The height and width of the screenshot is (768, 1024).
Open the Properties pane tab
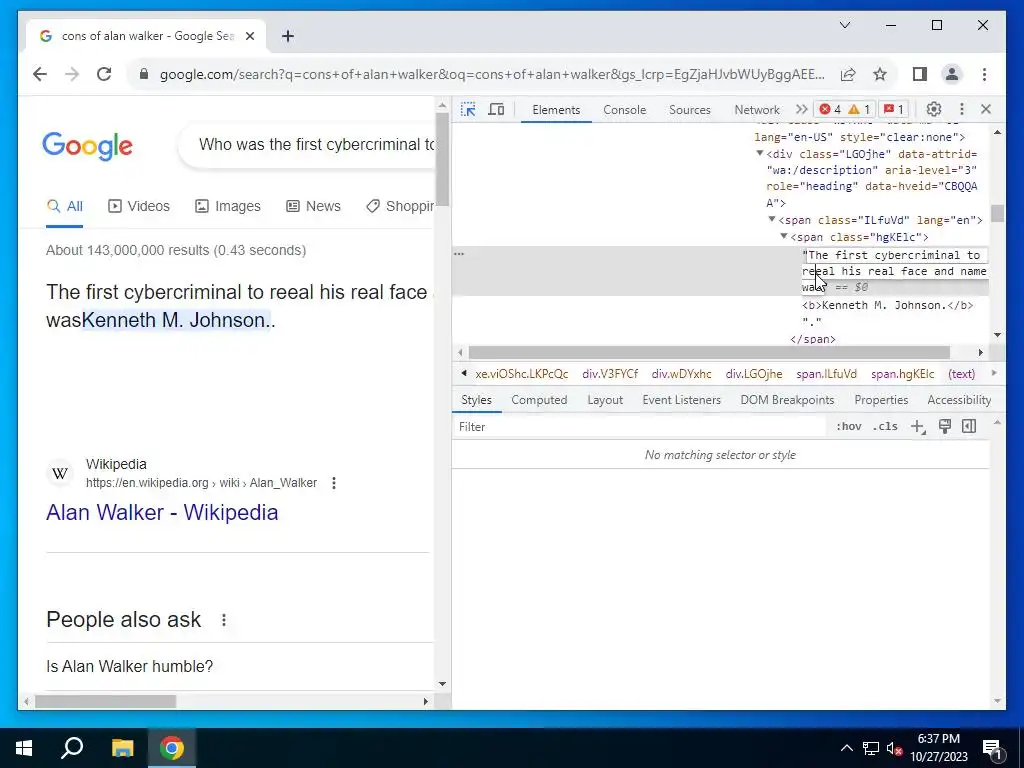pos(881,400)
